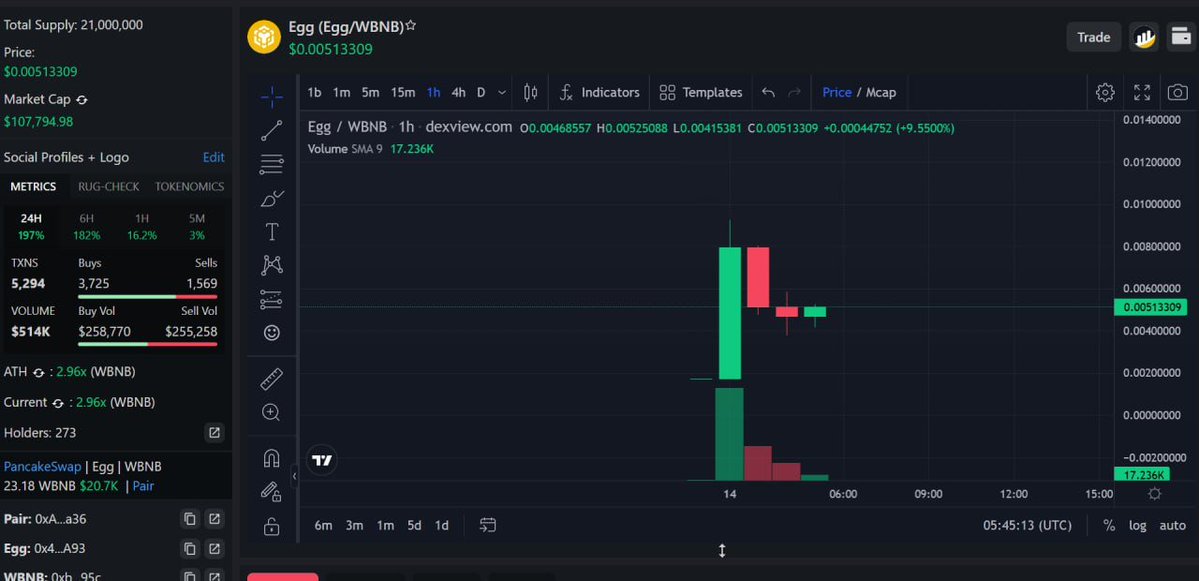The image size is (1199, 581).
Task: Open the METRICS tab
Action: point(33,187)
